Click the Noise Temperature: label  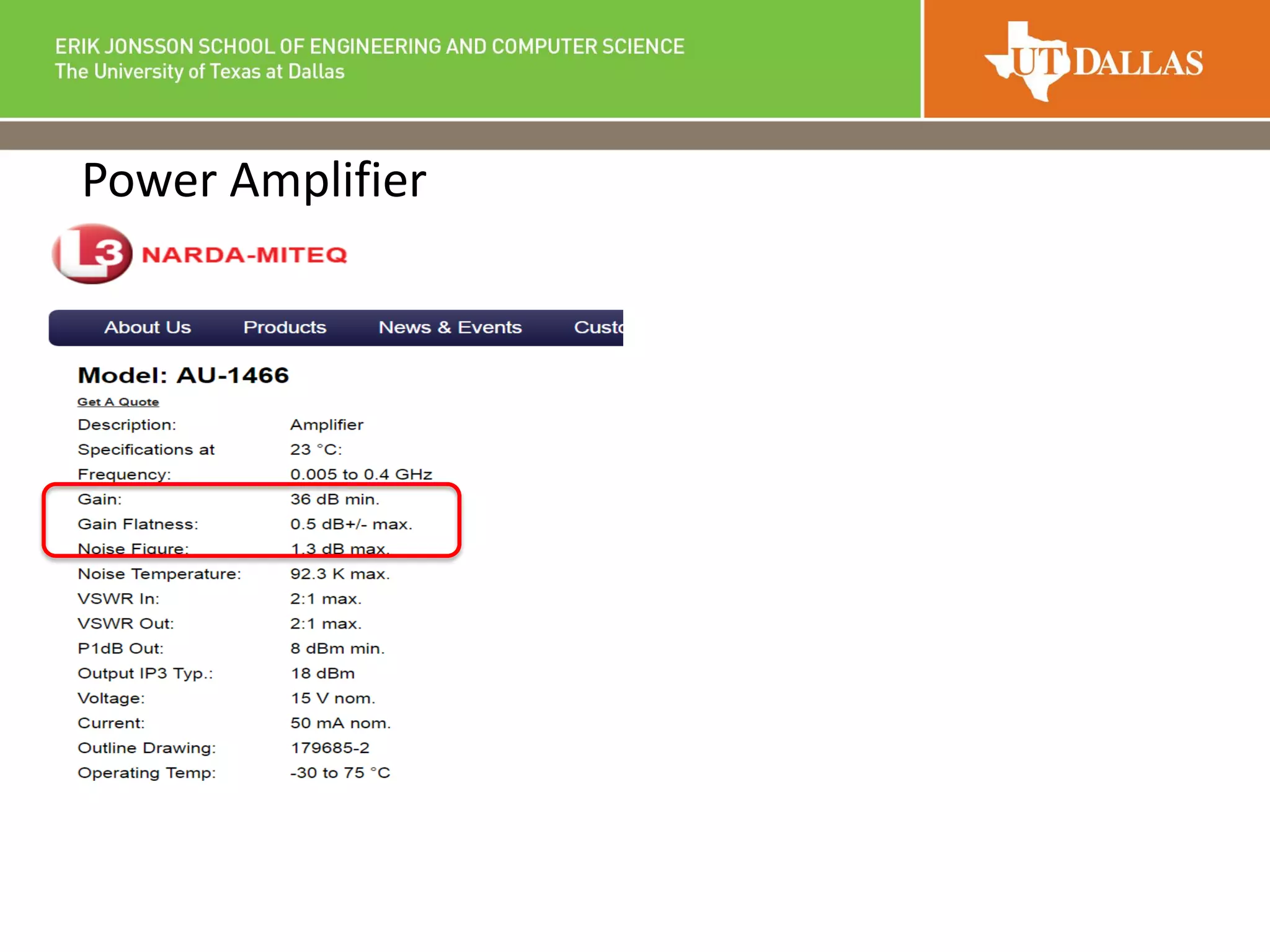159,575
